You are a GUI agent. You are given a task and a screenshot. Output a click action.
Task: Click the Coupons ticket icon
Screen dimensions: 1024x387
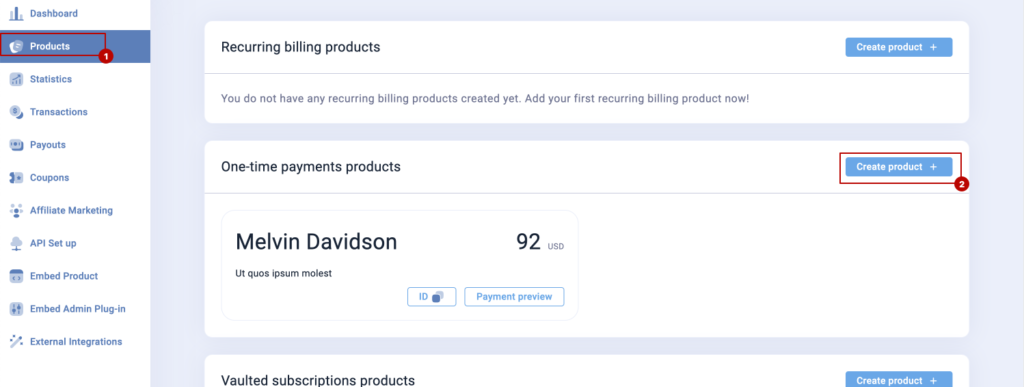pos(16,178)
